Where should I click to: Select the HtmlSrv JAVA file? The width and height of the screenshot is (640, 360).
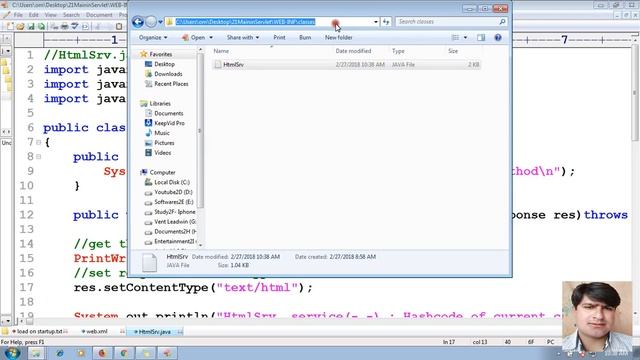point(346,64)
